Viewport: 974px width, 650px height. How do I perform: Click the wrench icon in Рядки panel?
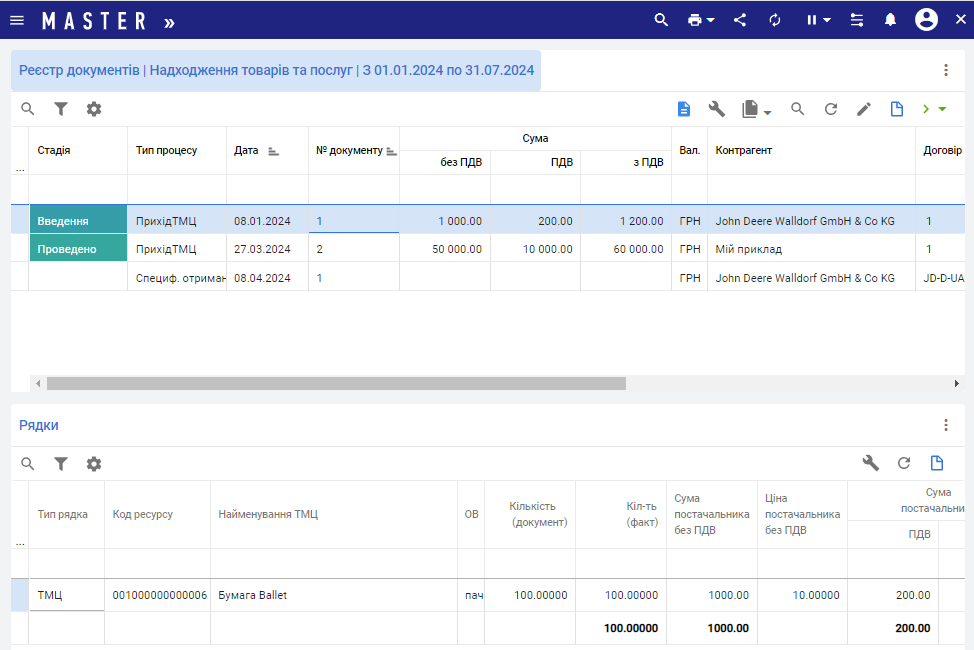871,463
